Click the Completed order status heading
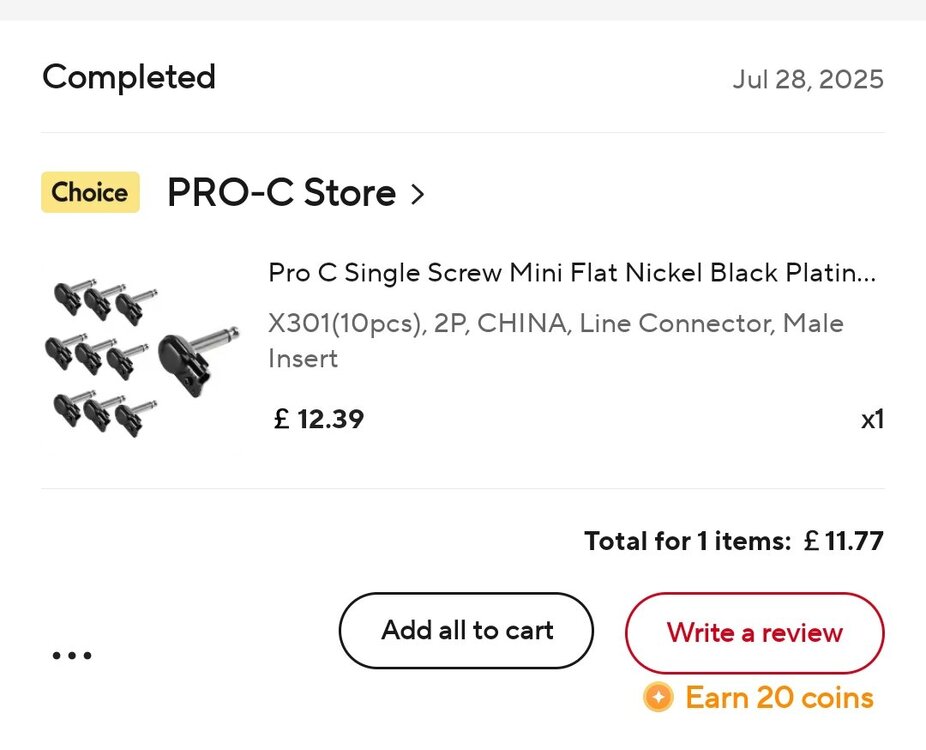The width and height of the screenshot is (926, 750). (x=129, y=77)
